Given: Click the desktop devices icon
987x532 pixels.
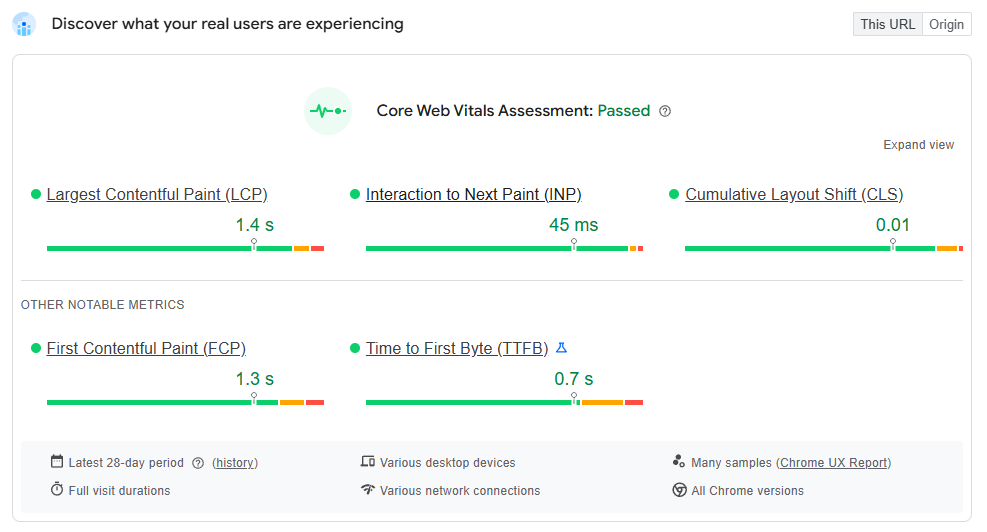Looking at the screenshot, I should click(x=368, y=462).
